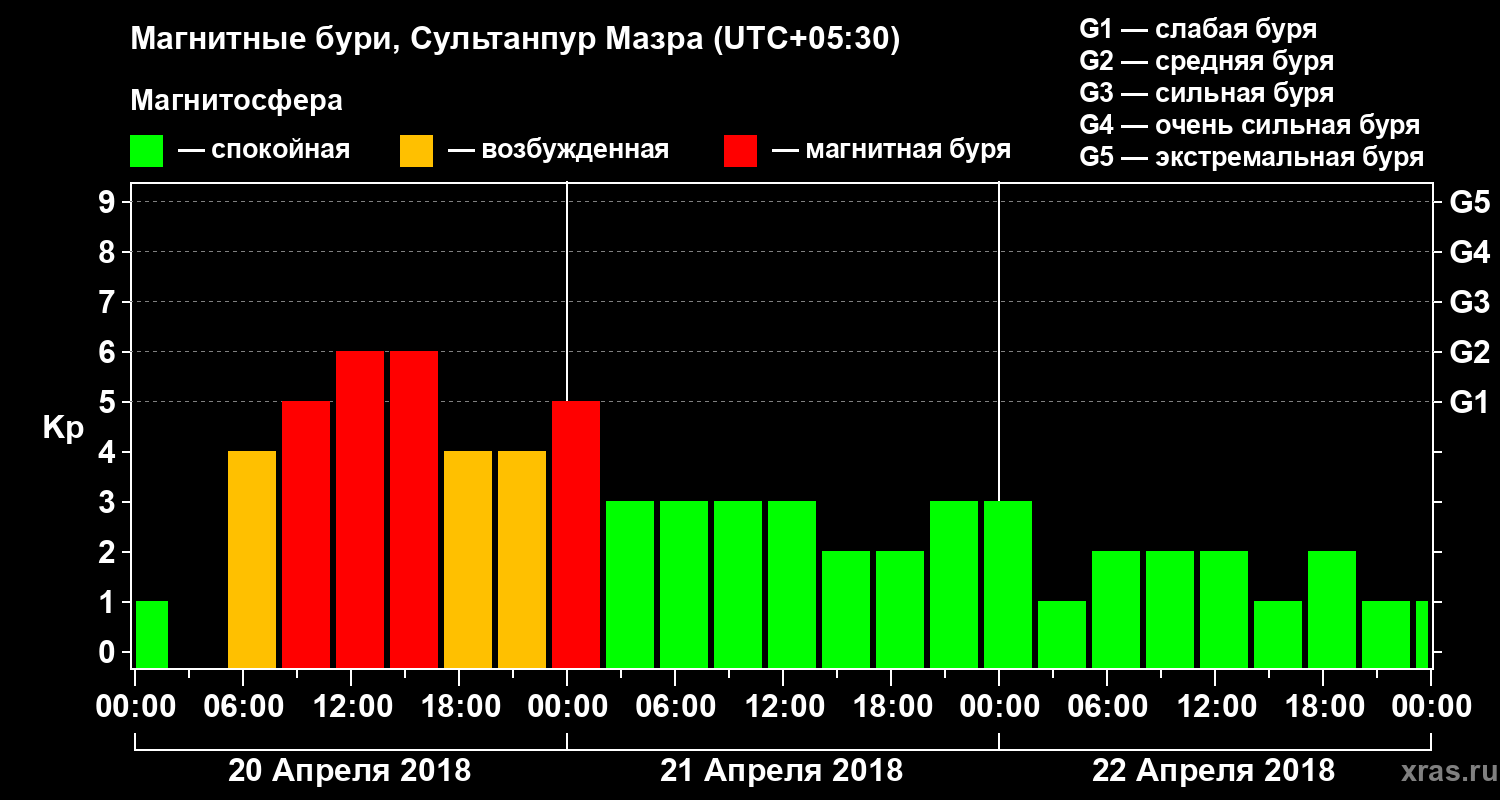Click the 'G5 — экстремальная буря' legend line
Screen dimensions: 1500x800
[x=1251, y=157]
